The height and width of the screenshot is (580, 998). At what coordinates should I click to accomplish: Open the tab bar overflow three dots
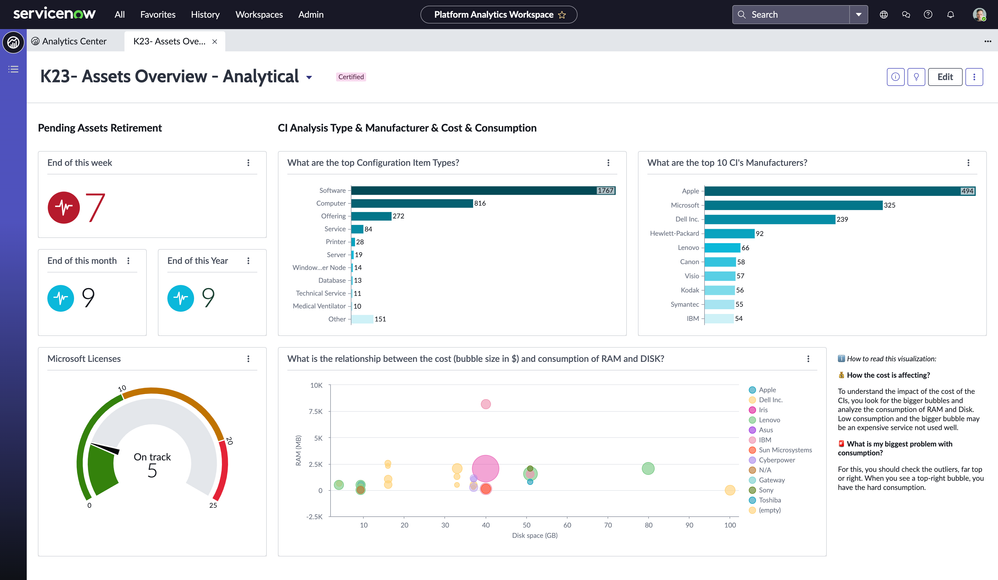(987, 41)
